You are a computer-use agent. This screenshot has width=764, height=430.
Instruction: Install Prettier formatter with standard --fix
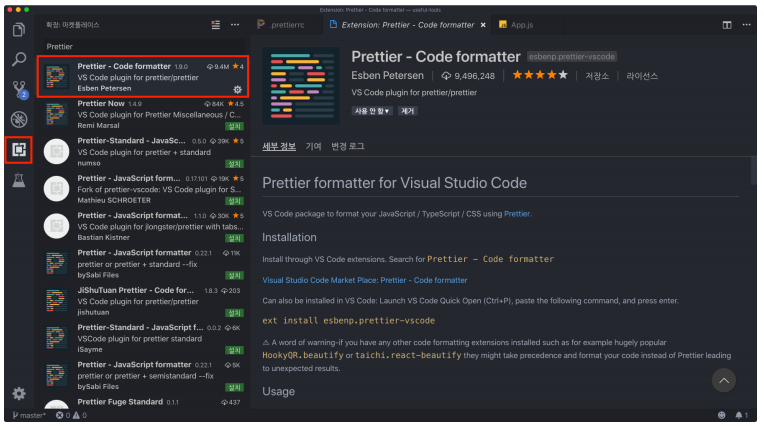point(234,276)
